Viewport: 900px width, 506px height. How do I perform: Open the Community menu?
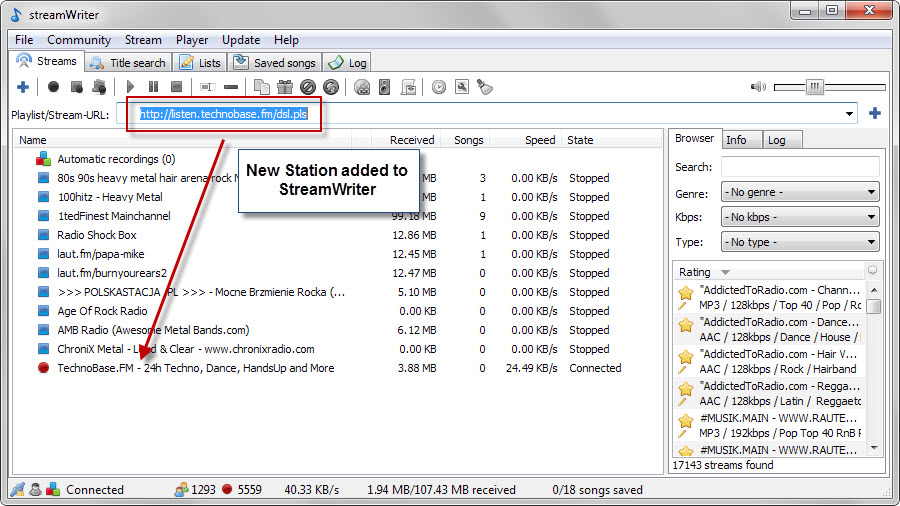click(79, 40)
